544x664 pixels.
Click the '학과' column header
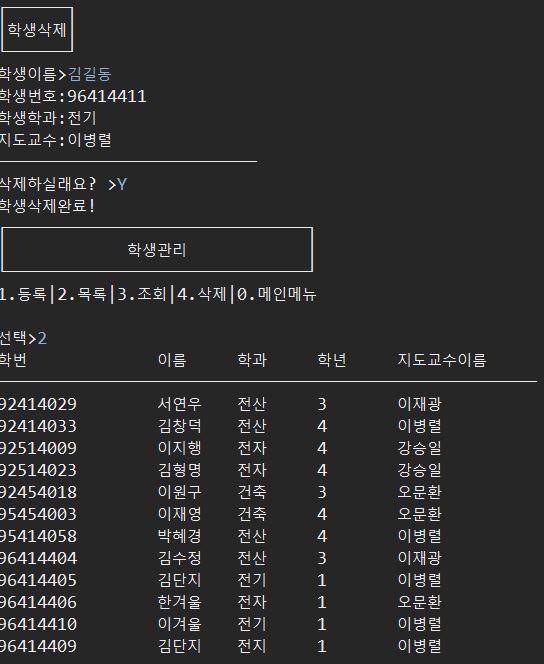click(x=252, y=360)
